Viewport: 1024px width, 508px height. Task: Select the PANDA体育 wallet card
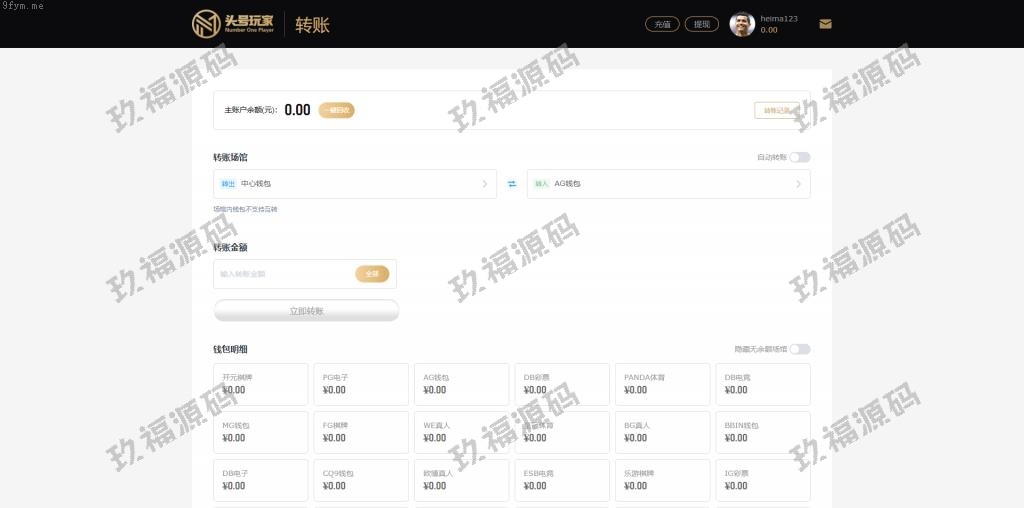click(x=661, y=384)
